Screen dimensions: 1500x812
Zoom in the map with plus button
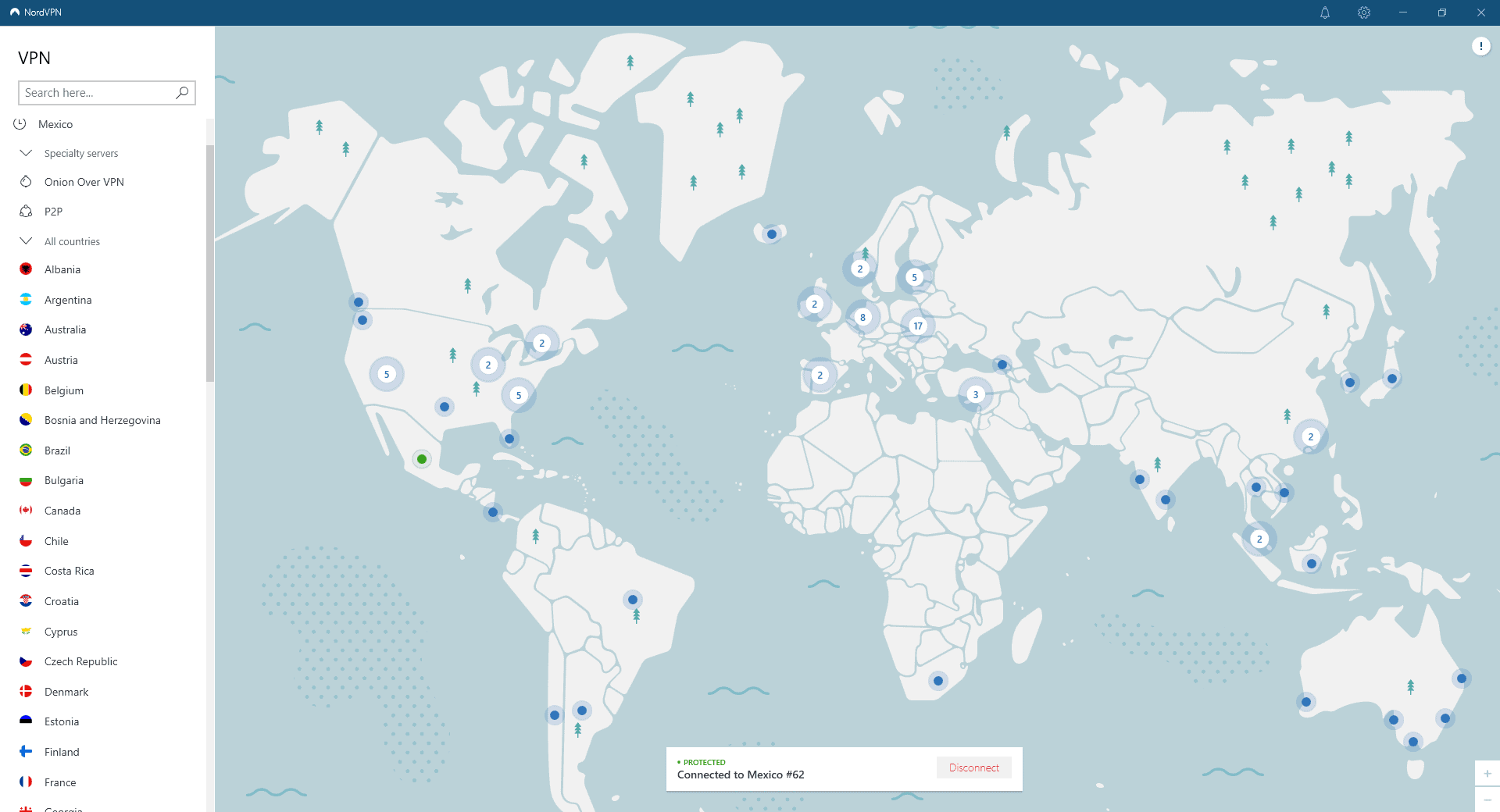1487,774
